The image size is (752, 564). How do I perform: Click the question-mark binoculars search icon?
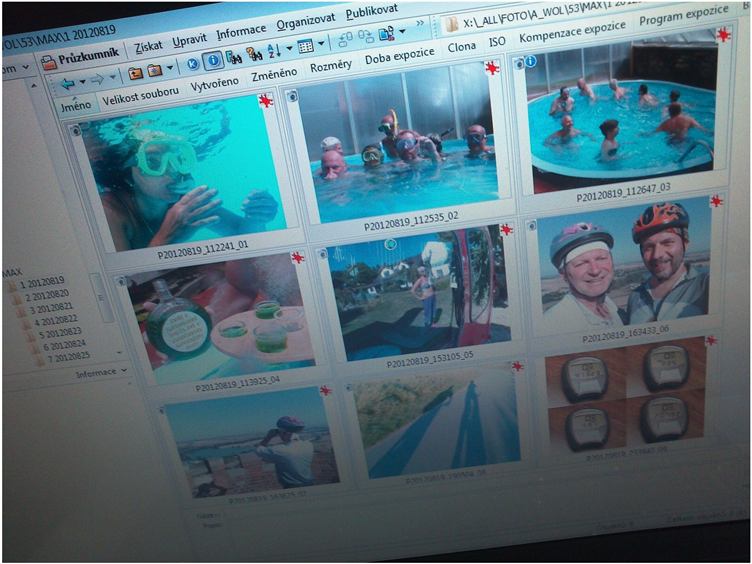(254, 54)
